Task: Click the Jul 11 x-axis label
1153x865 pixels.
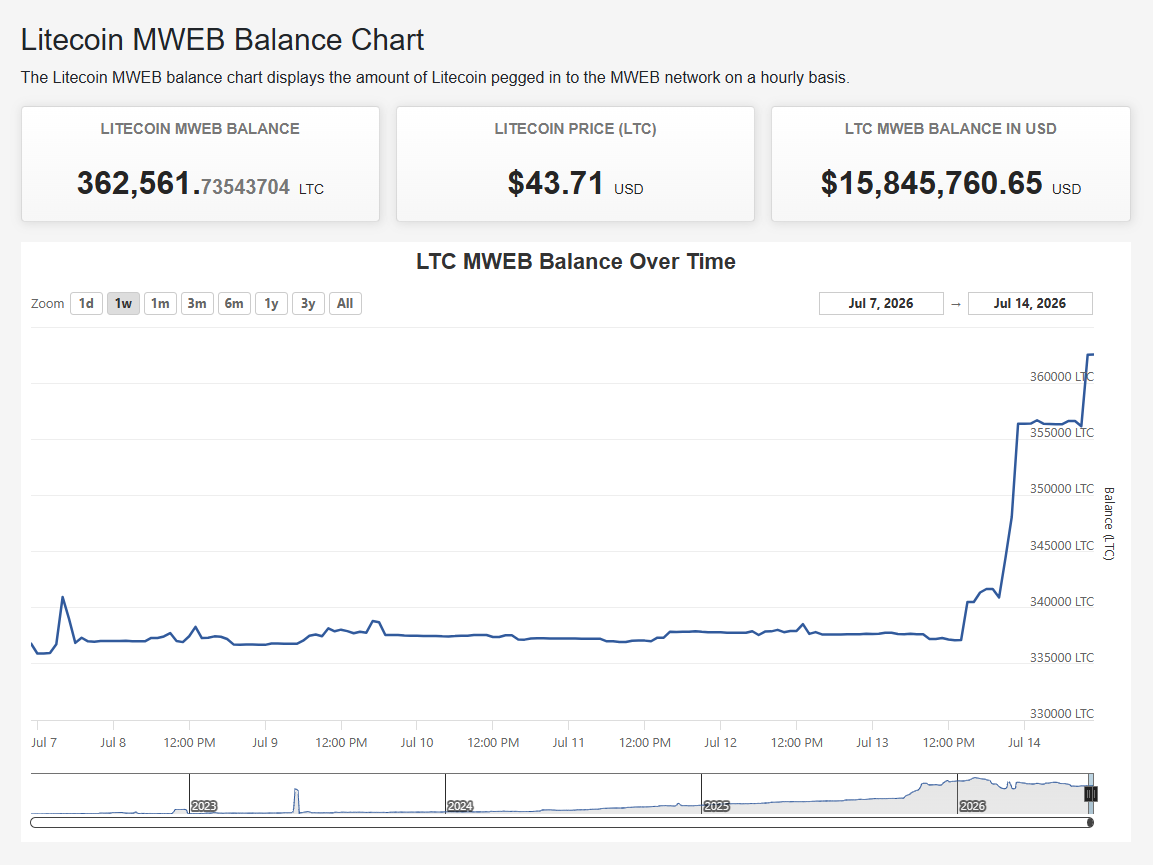Action: (568, 742)
